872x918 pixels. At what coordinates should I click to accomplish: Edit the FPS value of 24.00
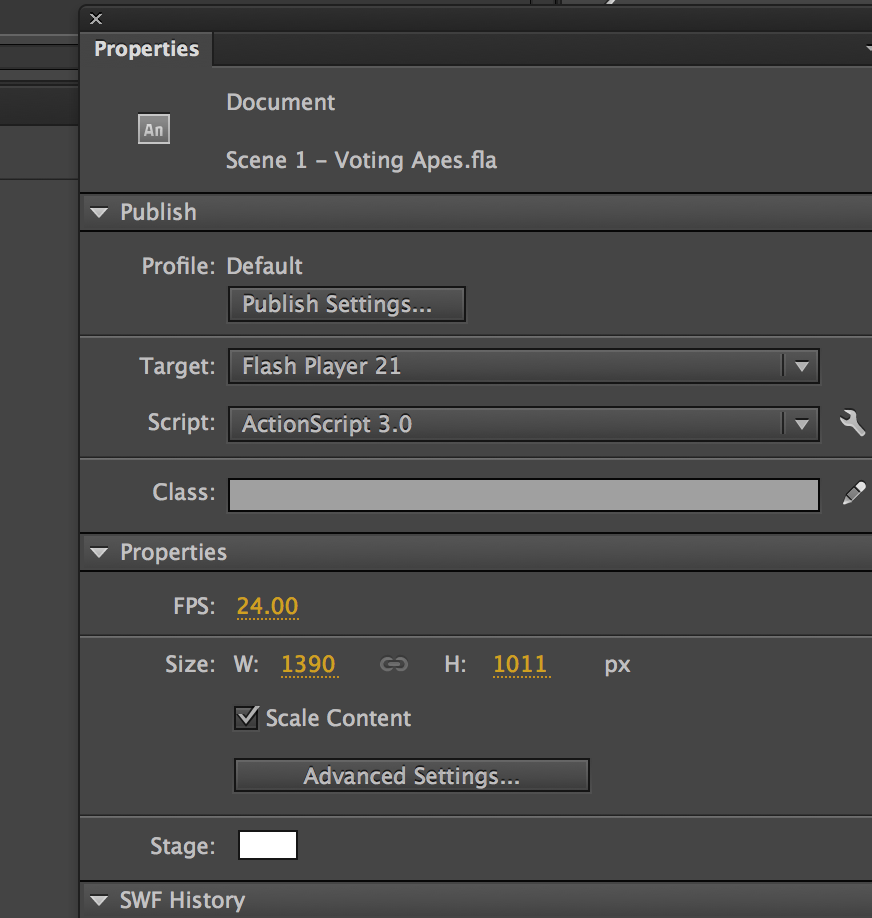267,606
